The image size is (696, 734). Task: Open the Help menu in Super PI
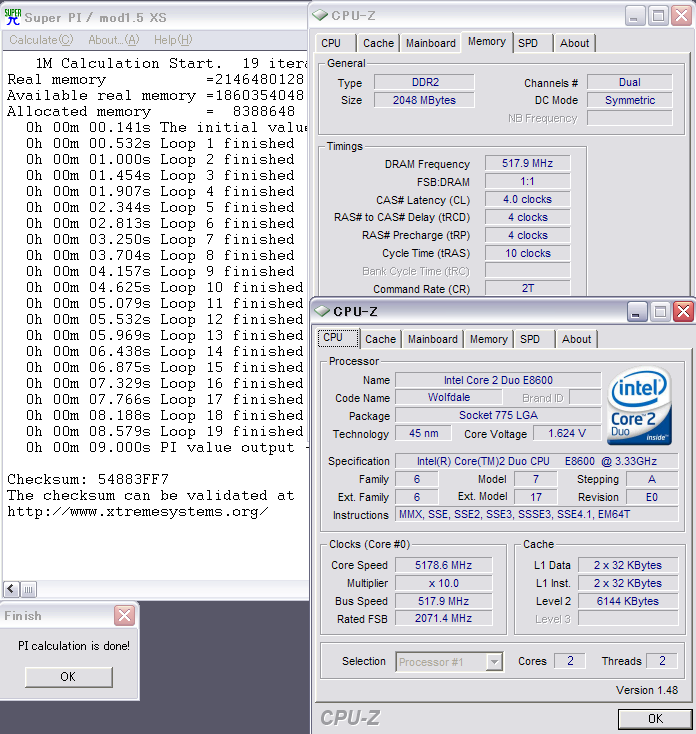point(173,40)
